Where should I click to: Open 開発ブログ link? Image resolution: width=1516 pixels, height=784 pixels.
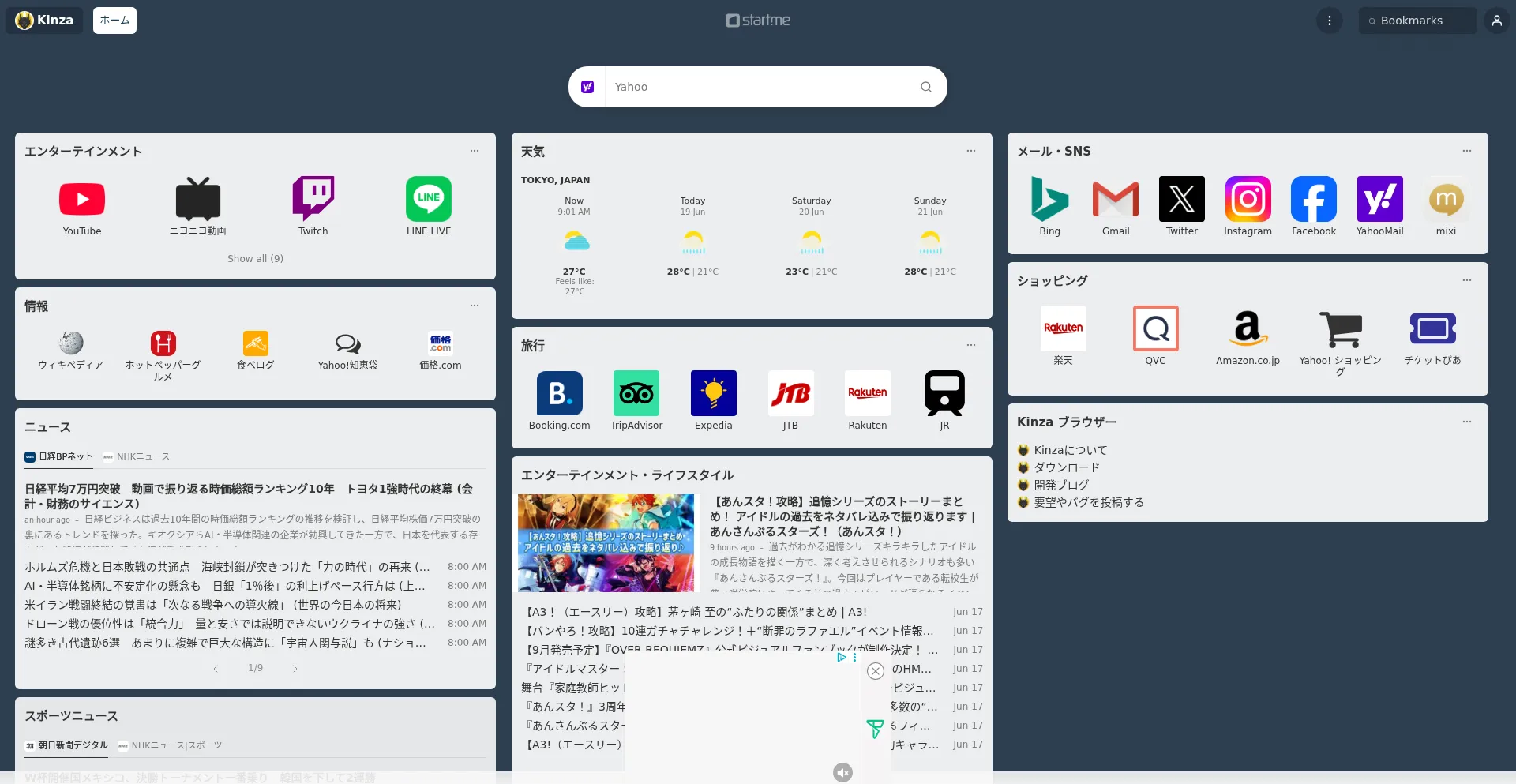pos(1061,485)
